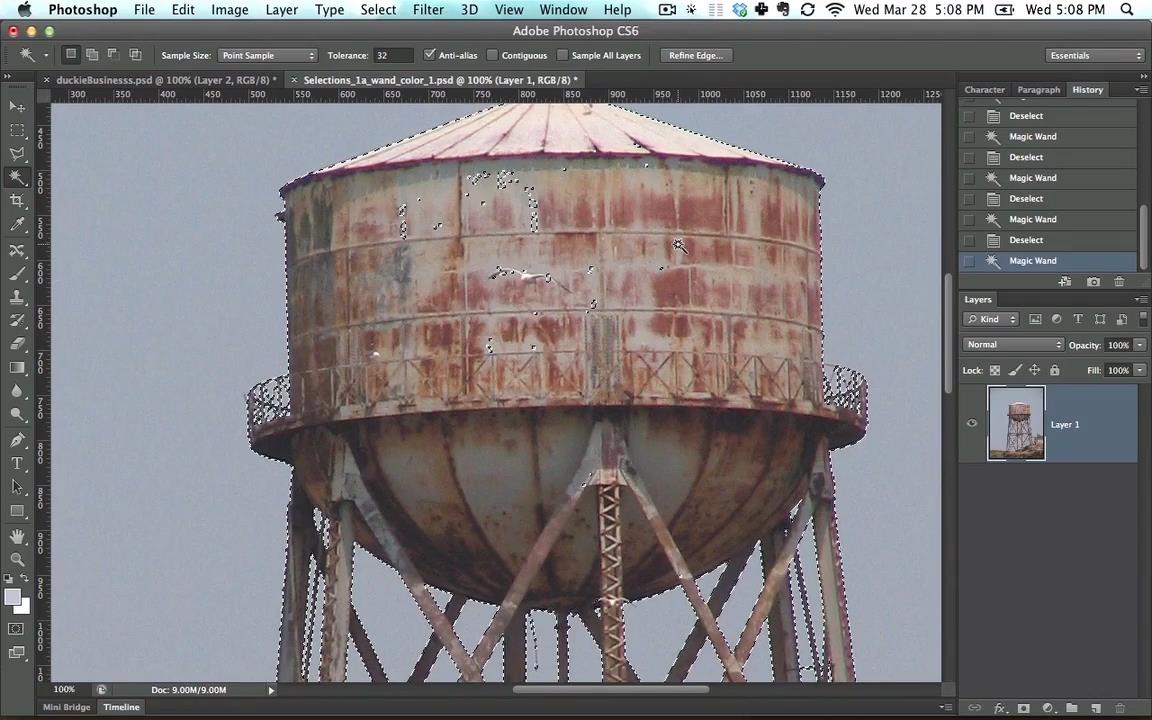Open the Opacity slider dropdown arrow

(x=1140, y=345)
